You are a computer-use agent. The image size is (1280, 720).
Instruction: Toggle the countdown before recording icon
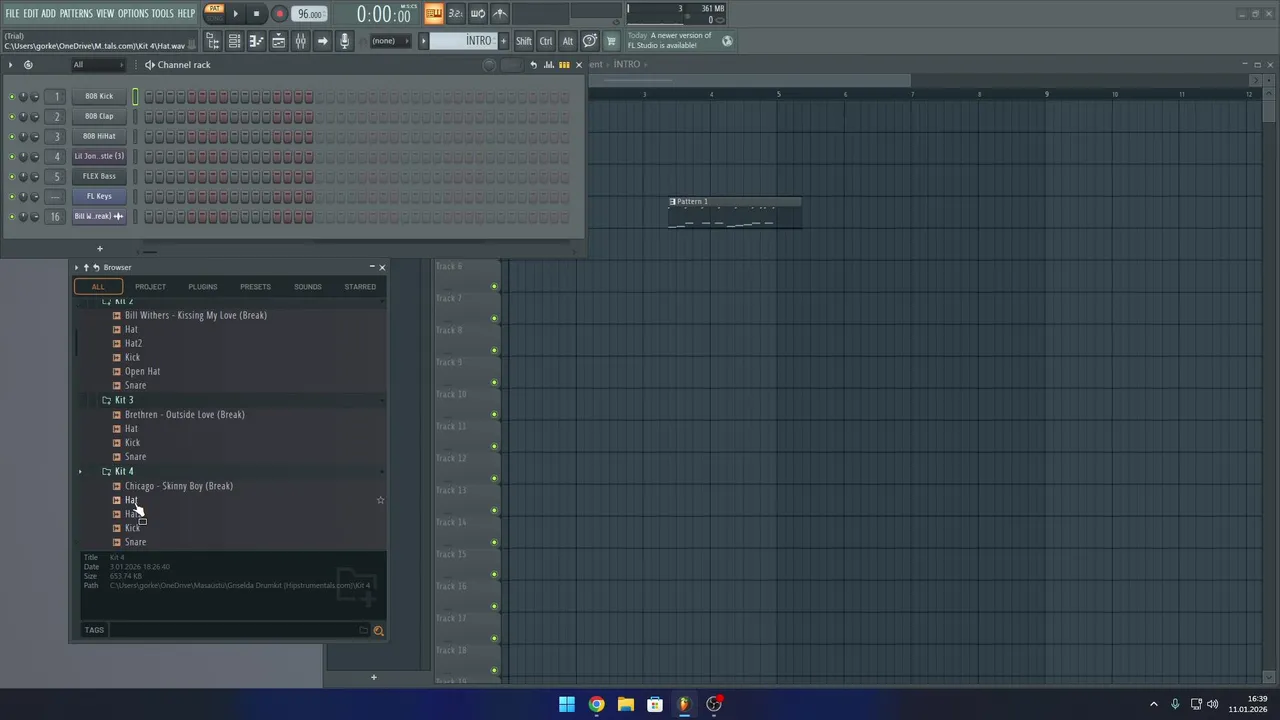click(x=455, y=13)
